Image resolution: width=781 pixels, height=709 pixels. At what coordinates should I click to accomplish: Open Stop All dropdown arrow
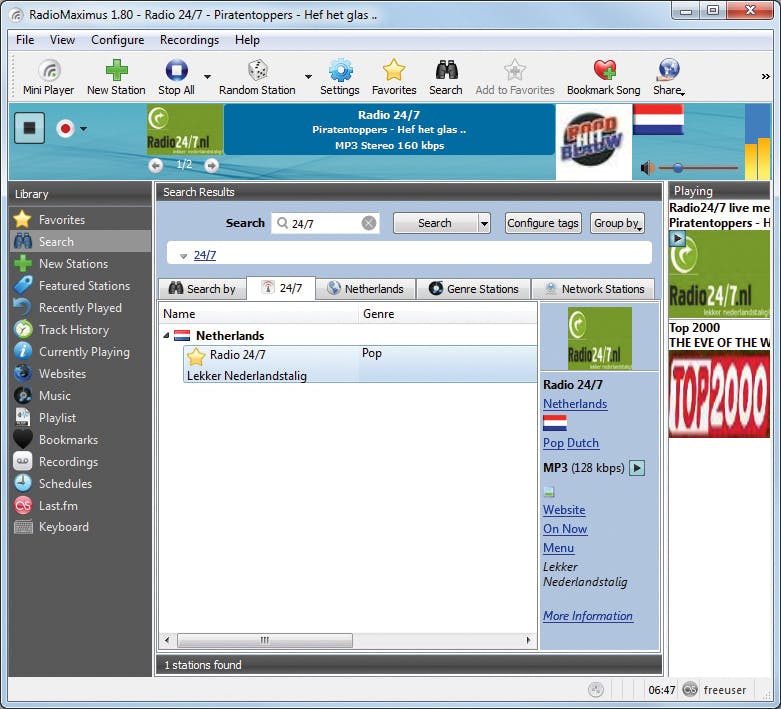click(207, 77)
